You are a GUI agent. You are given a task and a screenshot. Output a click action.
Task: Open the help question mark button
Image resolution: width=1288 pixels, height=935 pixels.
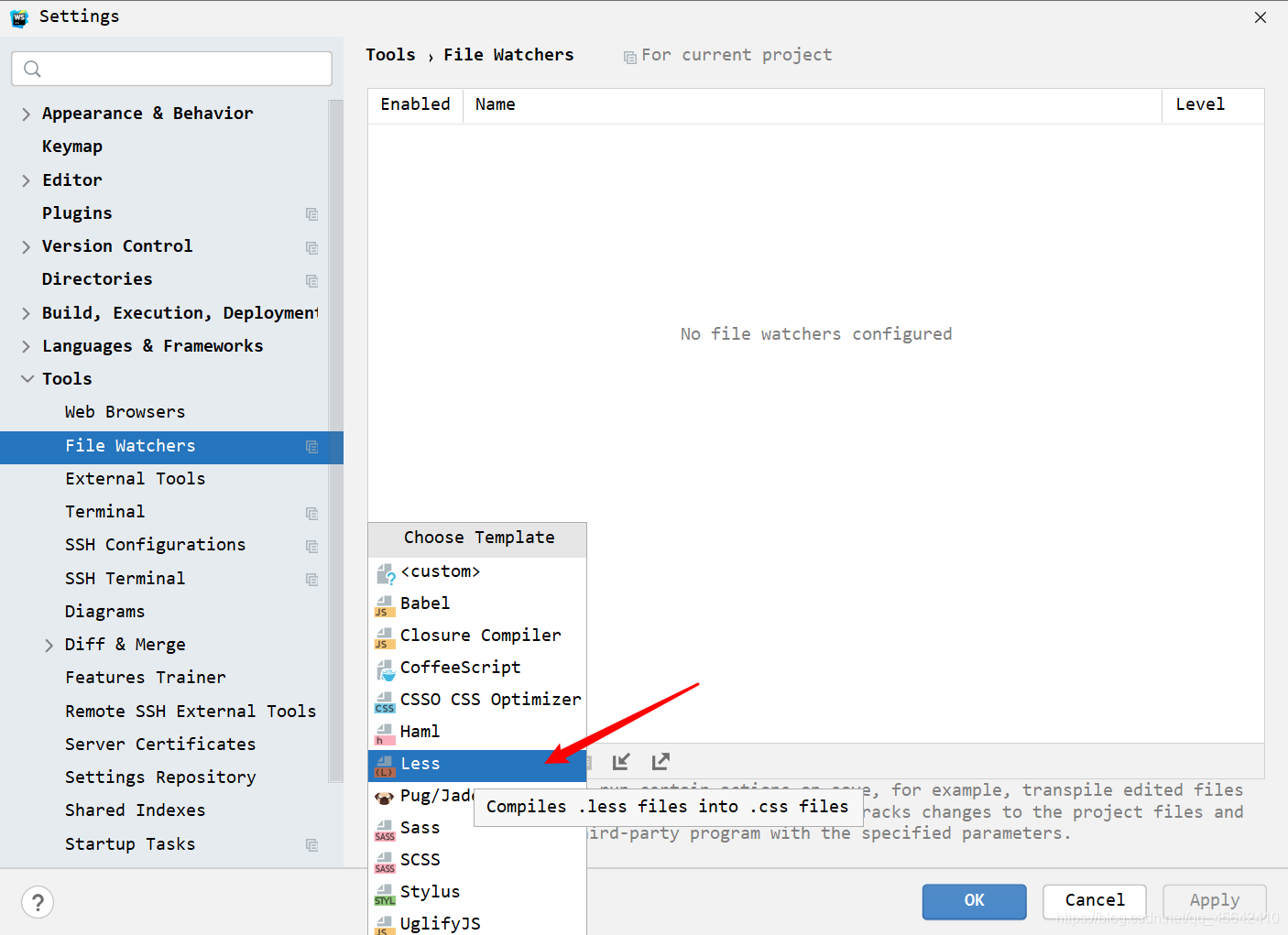[x=38, y=903]
